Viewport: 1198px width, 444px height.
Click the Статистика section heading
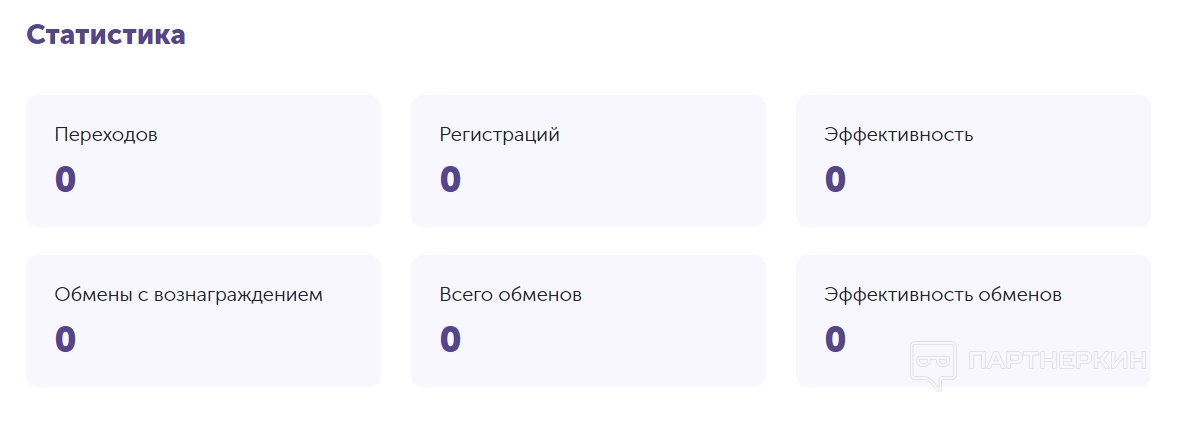tap(106, 34)
